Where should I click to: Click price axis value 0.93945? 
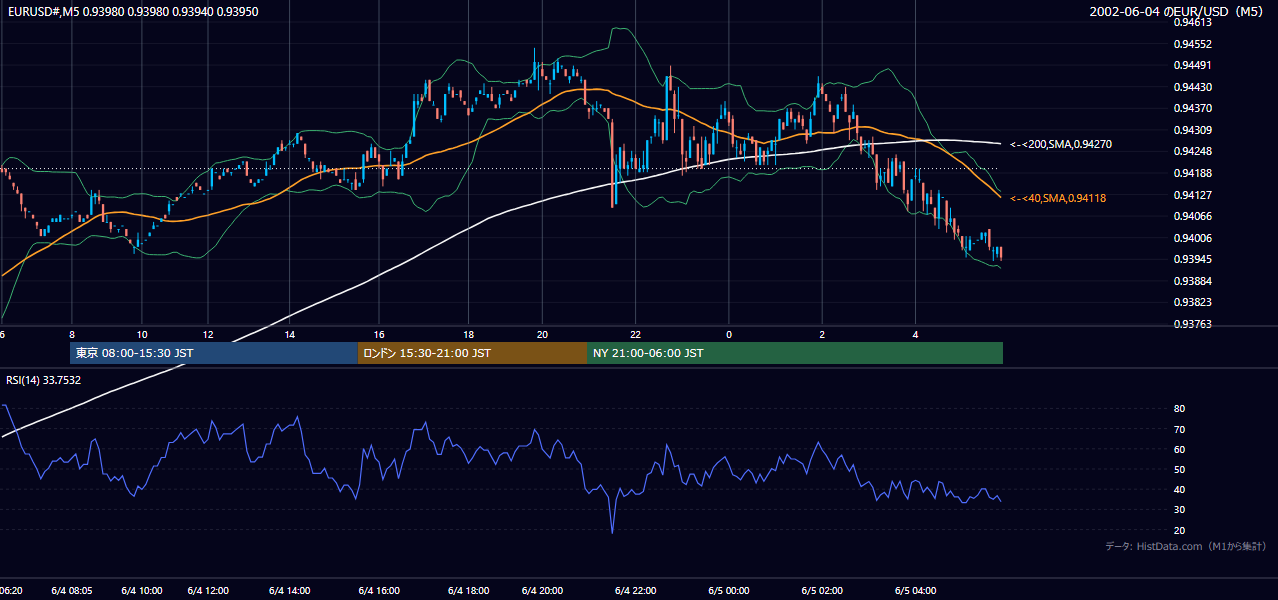[1192, 259]
